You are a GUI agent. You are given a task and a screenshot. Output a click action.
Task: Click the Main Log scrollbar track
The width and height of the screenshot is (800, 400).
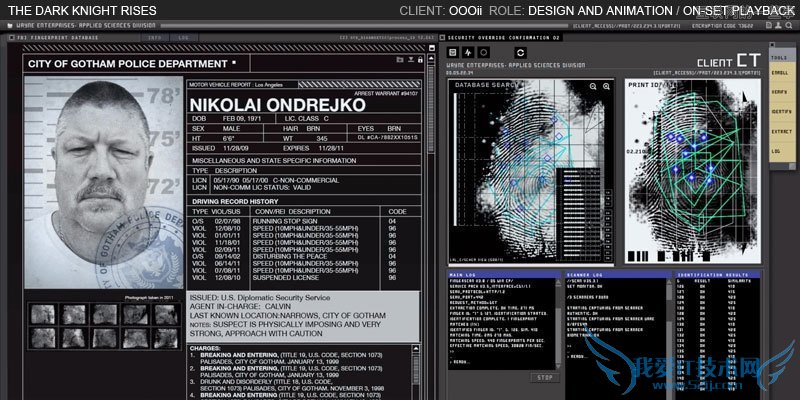click(x=559, y=323)
